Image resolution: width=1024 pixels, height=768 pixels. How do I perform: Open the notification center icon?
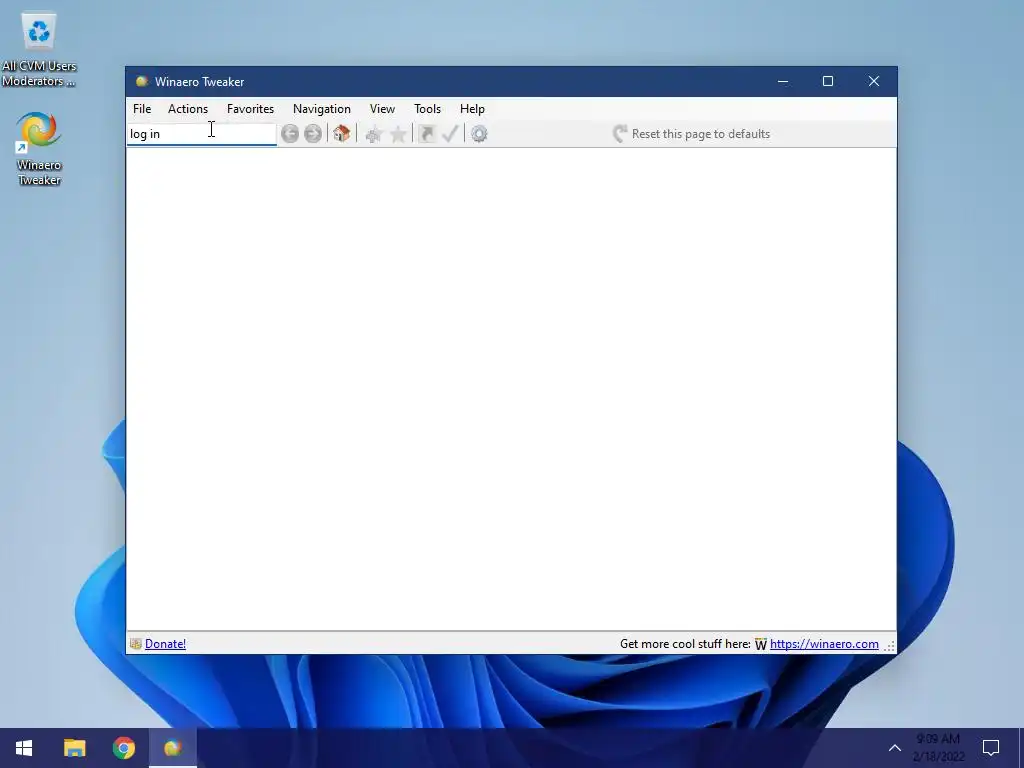tap(991, 748)
